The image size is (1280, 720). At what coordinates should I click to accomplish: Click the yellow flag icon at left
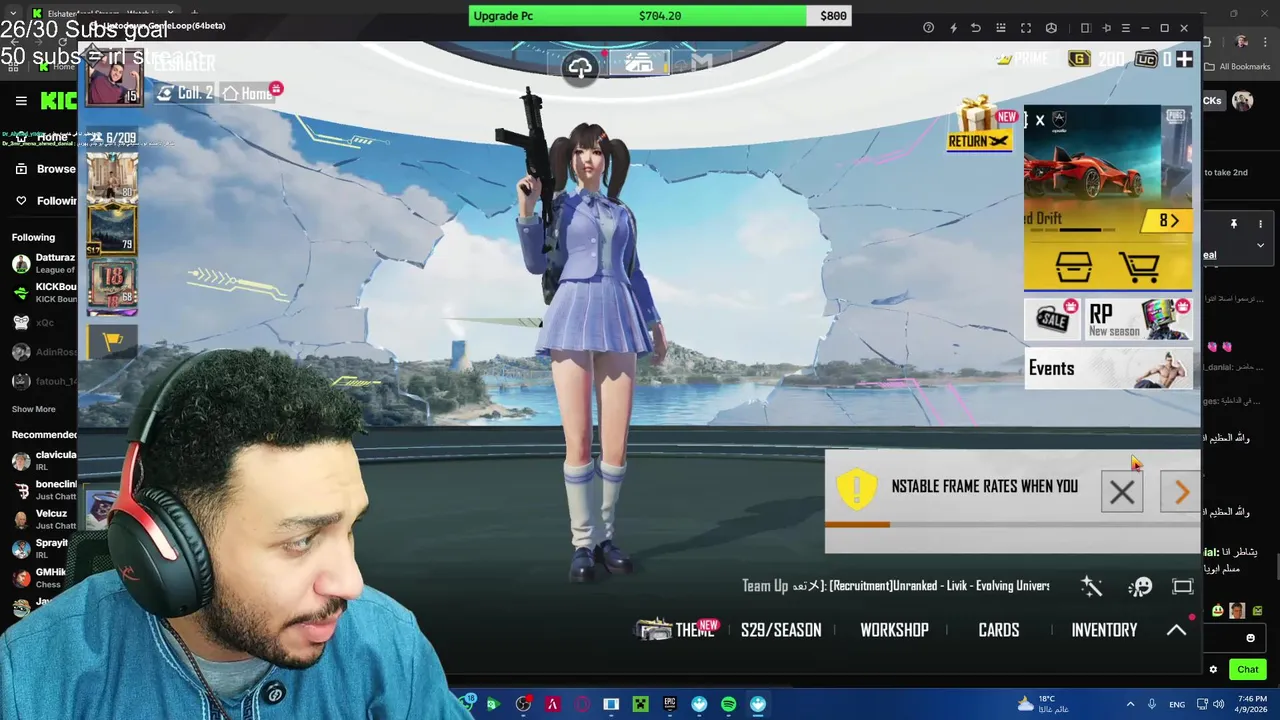point(112,341)
